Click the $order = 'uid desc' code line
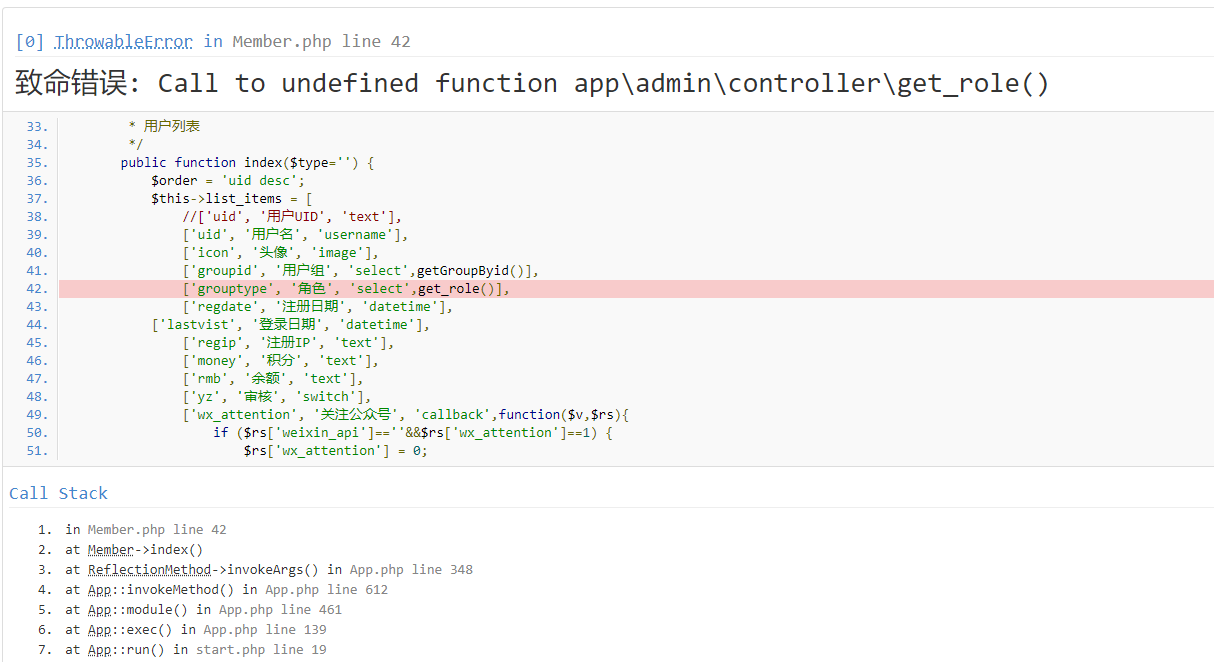1214x662 pixels. (227, 181)
